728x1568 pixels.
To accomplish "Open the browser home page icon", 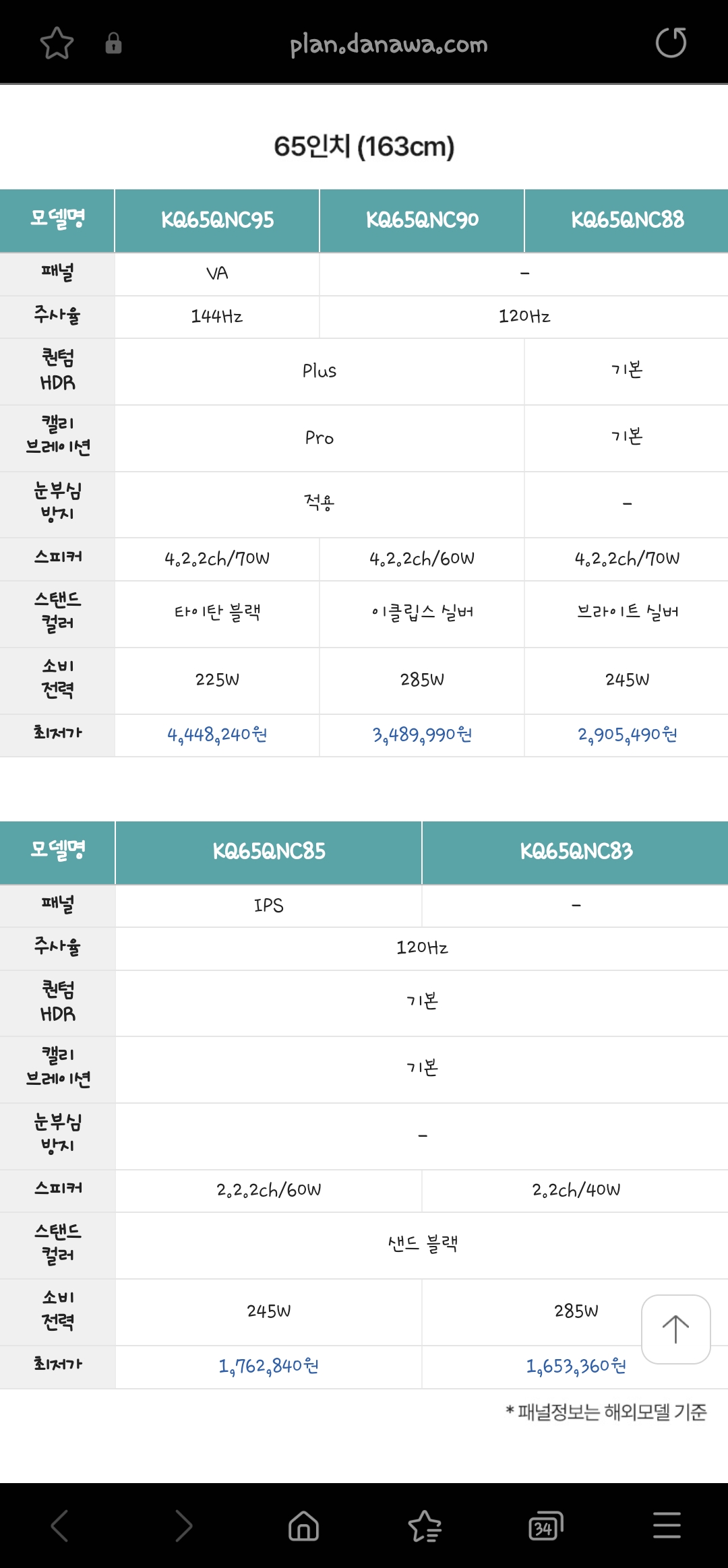I will 303,1526.
